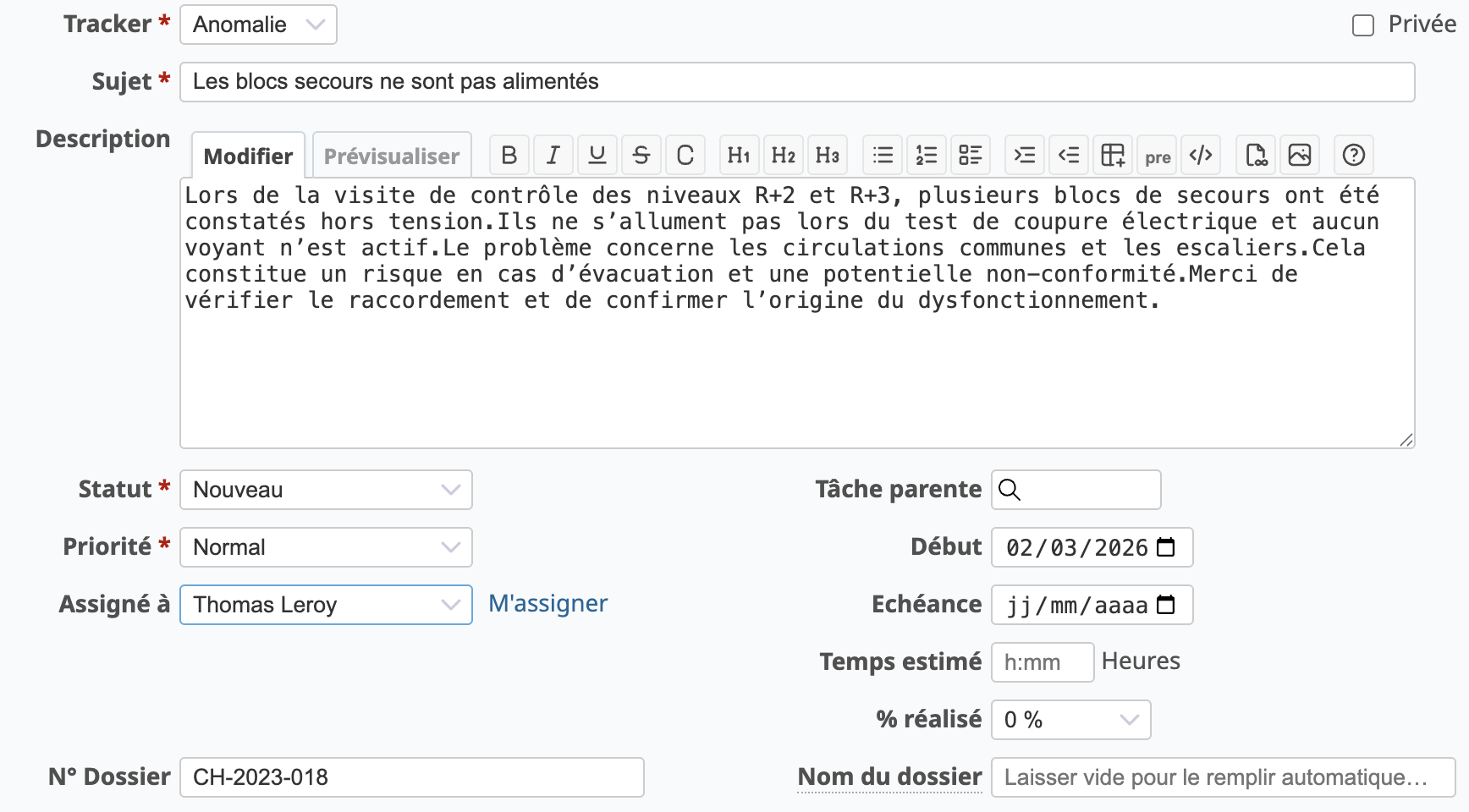Insert a heading 3 (H3)
Viewport: 1469px width, 812px height.
point(828,156)
